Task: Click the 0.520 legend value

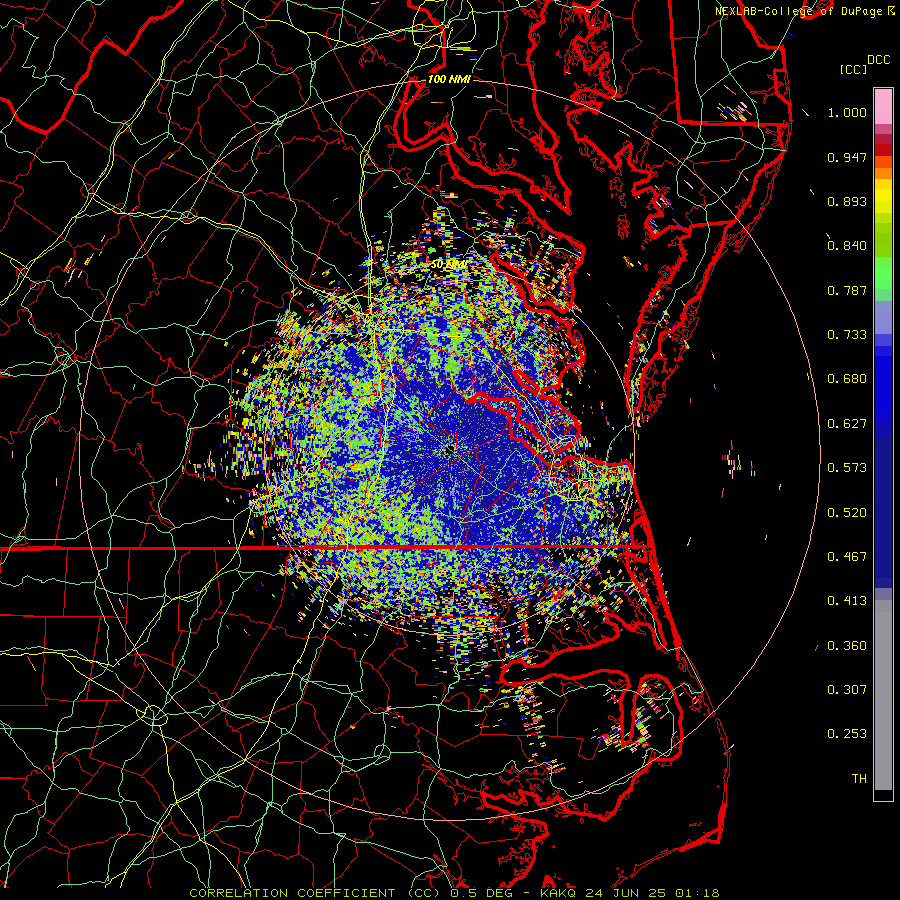Action: (847, 513)
